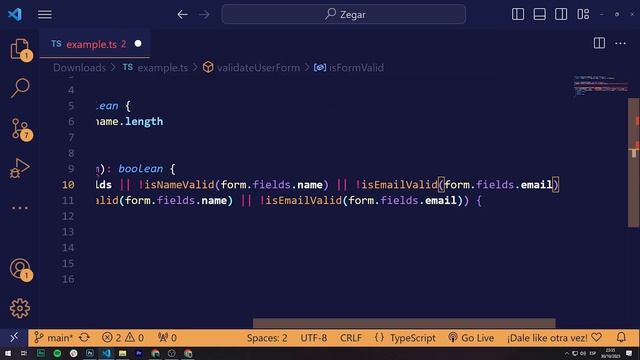Image resolution: width=640 pixels, height=360 pixels.
Task: Open the Accounts menu
Action: pyautogui.click(x=20, y=269)
